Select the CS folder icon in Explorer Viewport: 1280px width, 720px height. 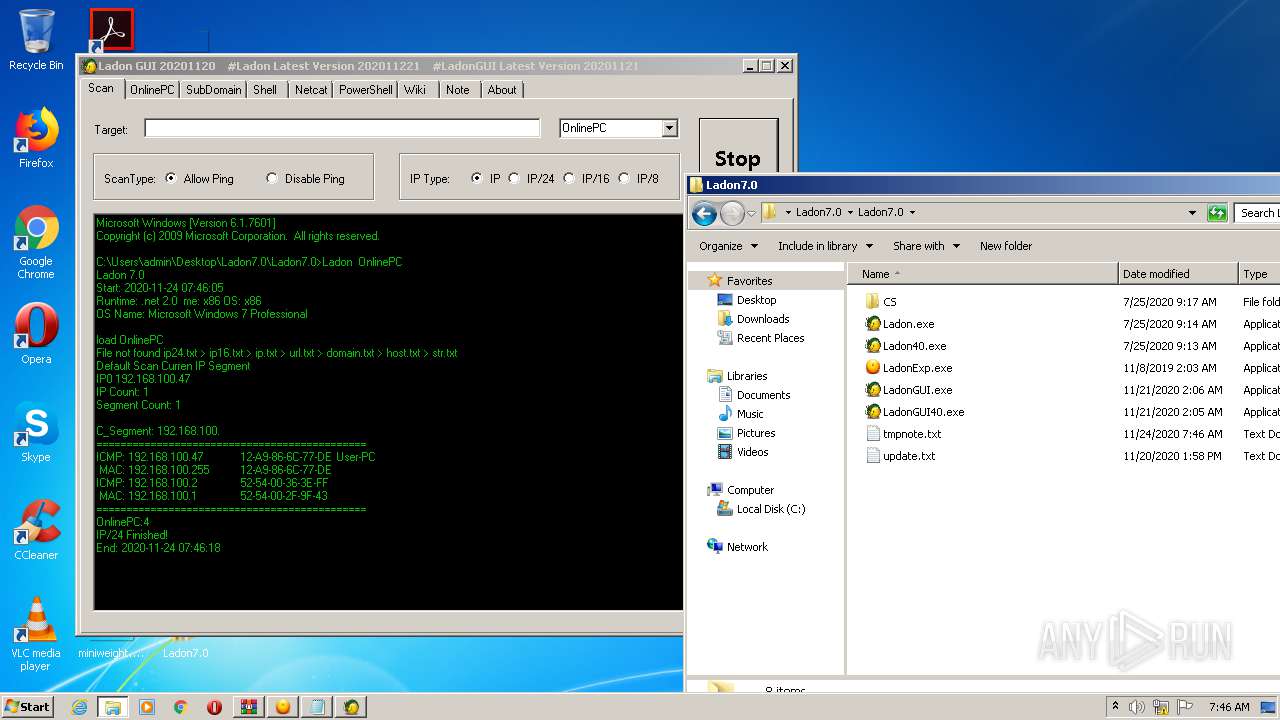point(872,301)
